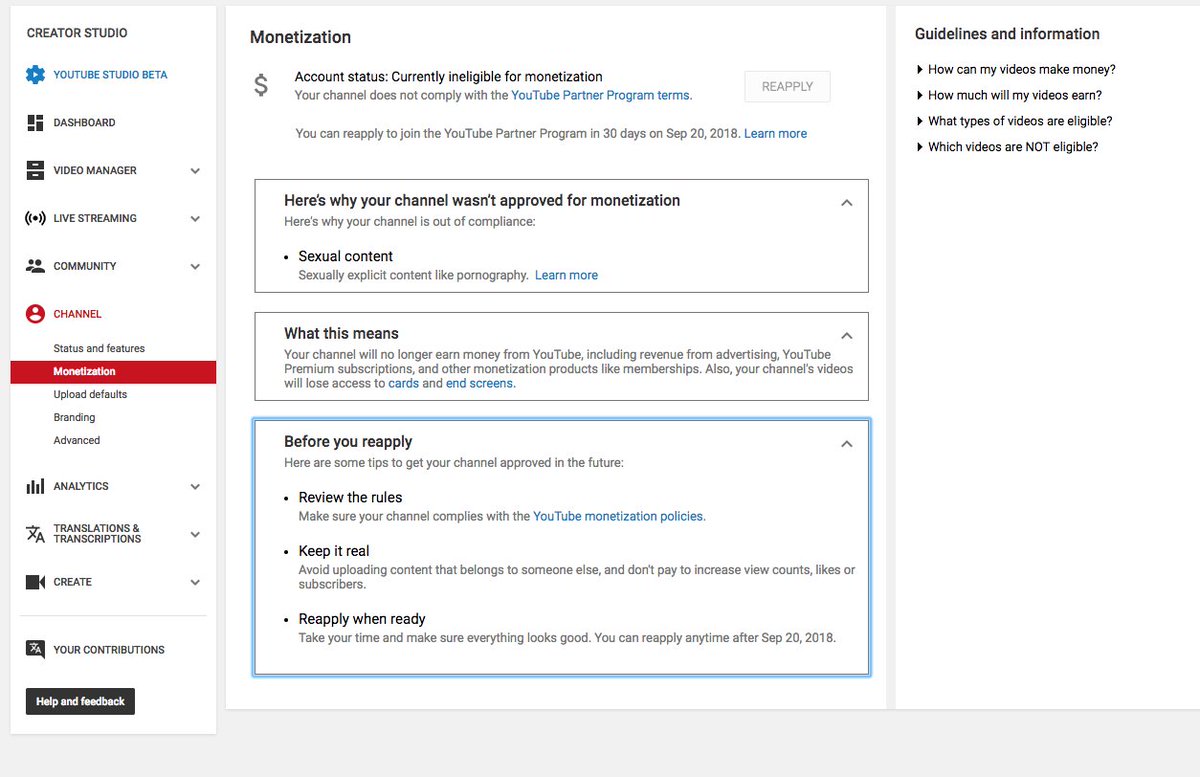Click the Channel section label

tap(77, 314)
